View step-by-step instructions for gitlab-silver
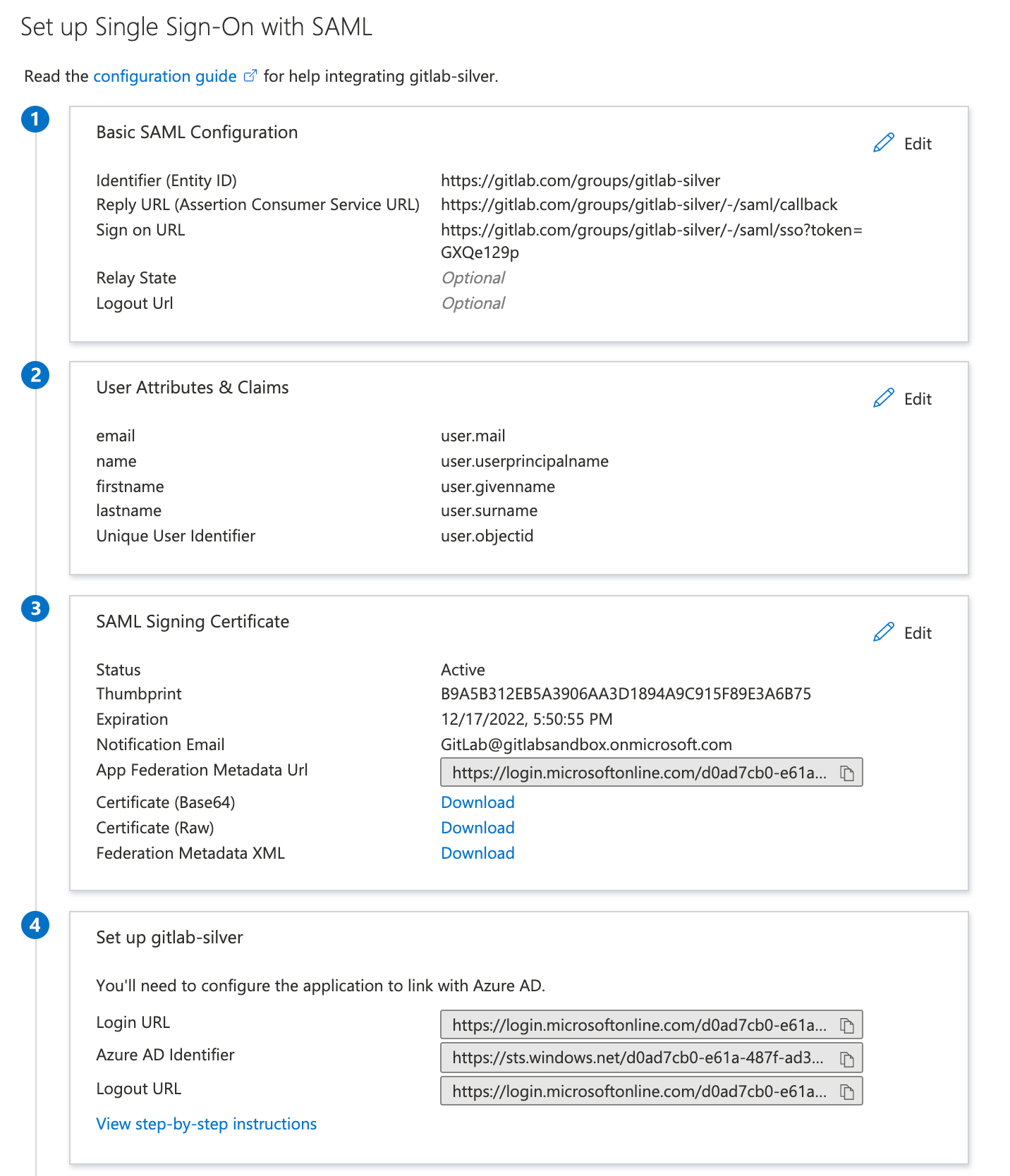 pyautogui.click(x=206, y=1124)
